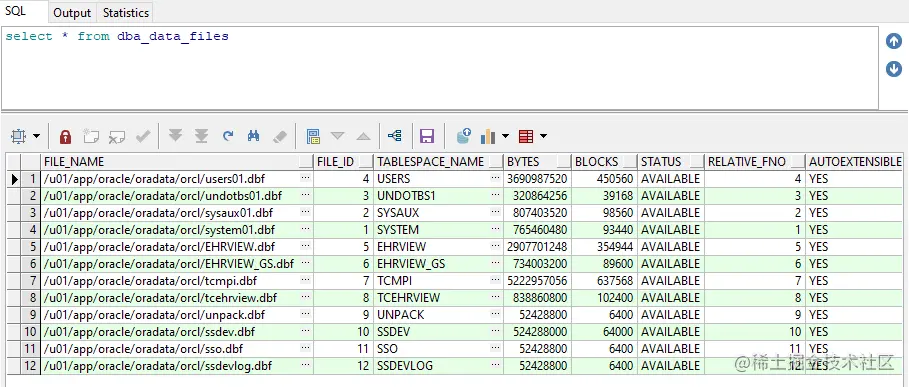Click the database upload icon
Image resolution: width=909 pixels, height=387 pixels.
pos(464,136)
